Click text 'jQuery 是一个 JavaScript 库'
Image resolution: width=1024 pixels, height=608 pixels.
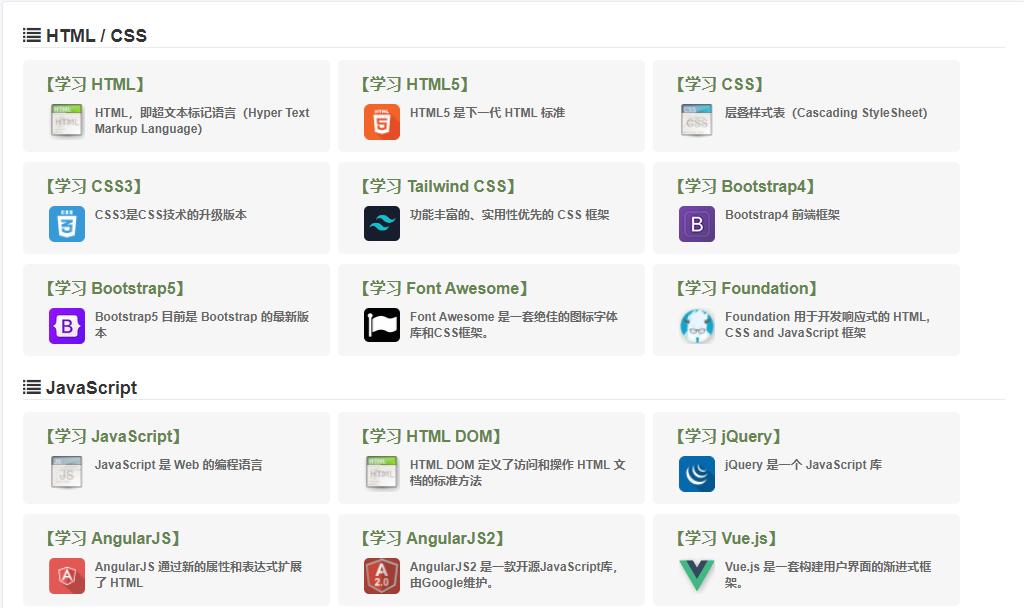click(x=803, y=465)
